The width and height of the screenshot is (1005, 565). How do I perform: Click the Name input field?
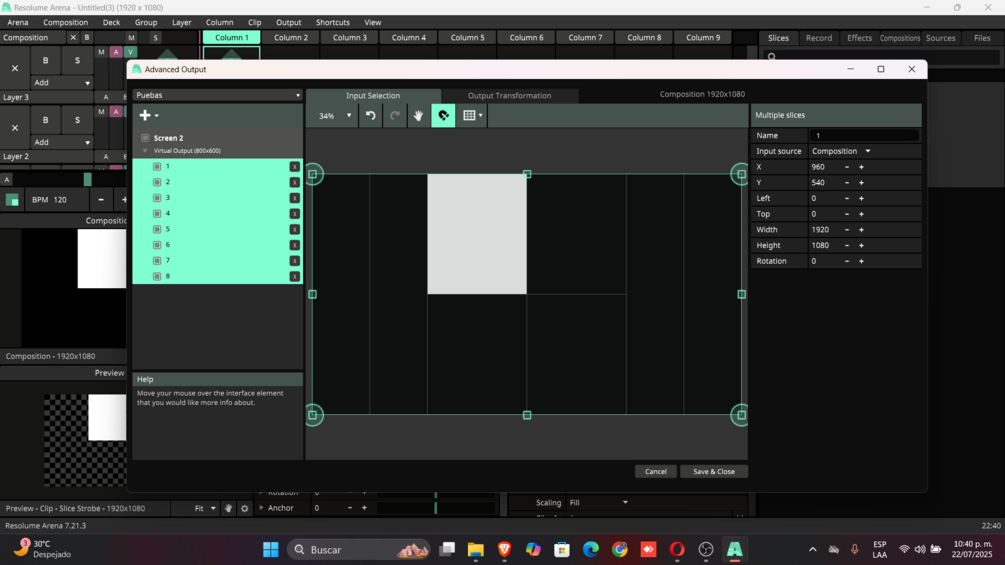click(x=863, y=135)
